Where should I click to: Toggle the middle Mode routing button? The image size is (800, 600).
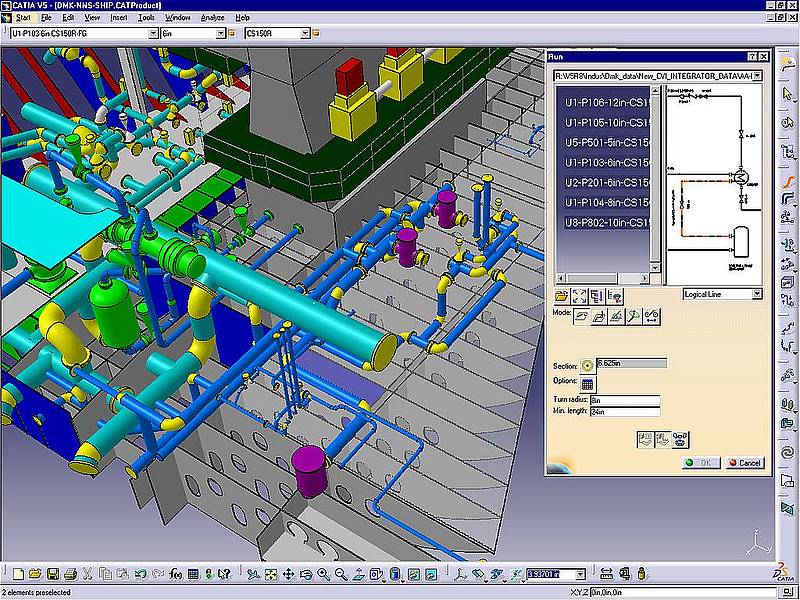[x=617, y=315]
